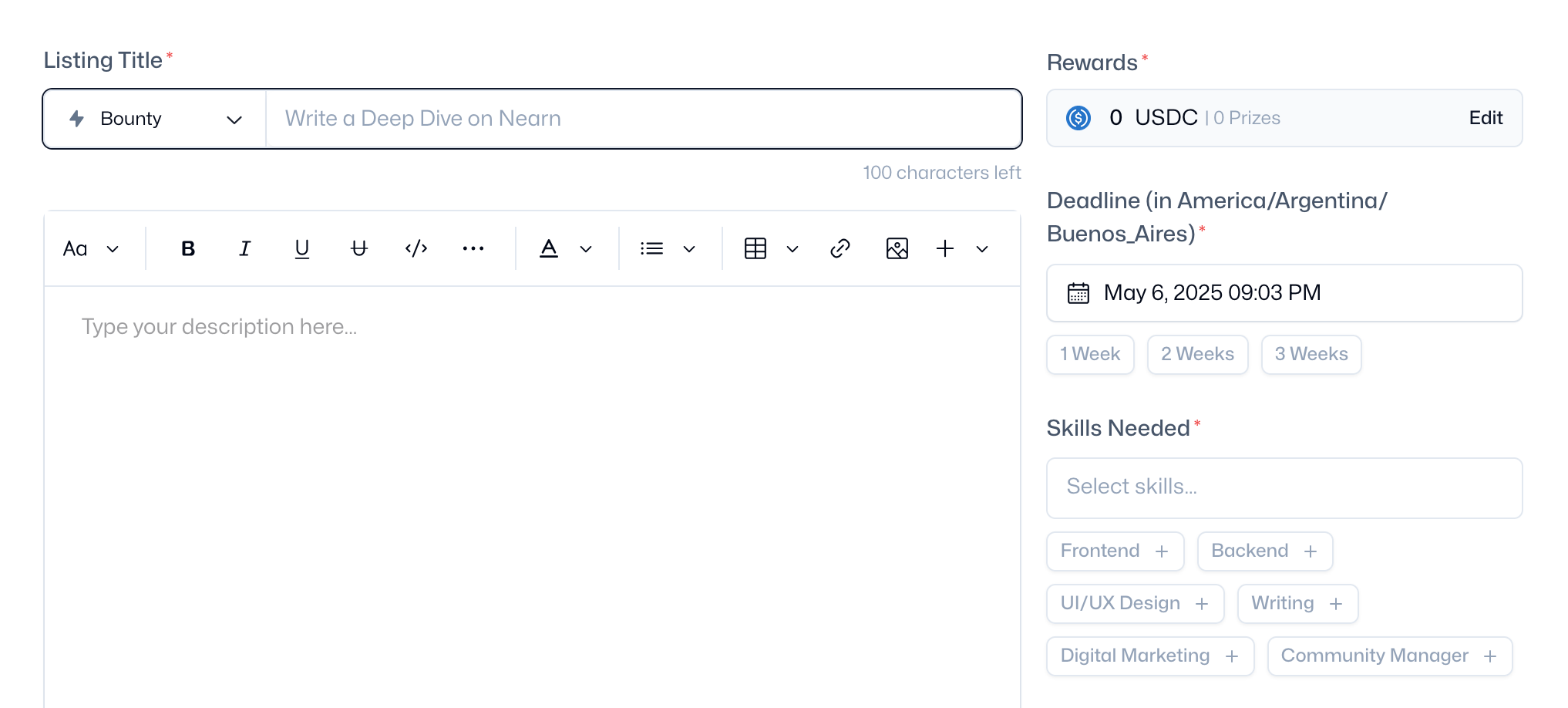Toggle strikethrough formatting
The height and width of the screenshot is (708, 1568).
click(x=359, y=248)
